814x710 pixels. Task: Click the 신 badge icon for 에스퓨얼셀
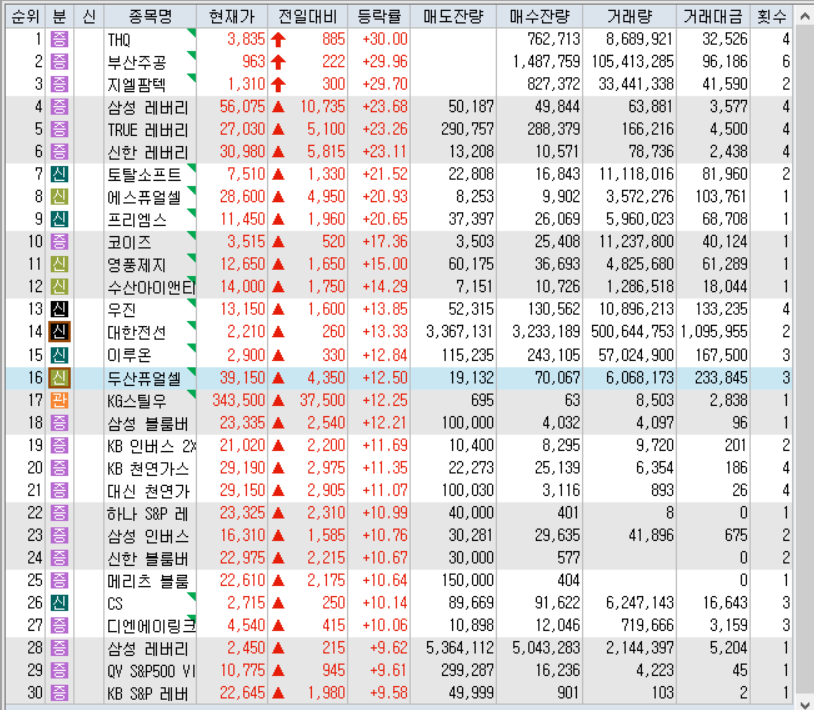[x=59, y=197]
